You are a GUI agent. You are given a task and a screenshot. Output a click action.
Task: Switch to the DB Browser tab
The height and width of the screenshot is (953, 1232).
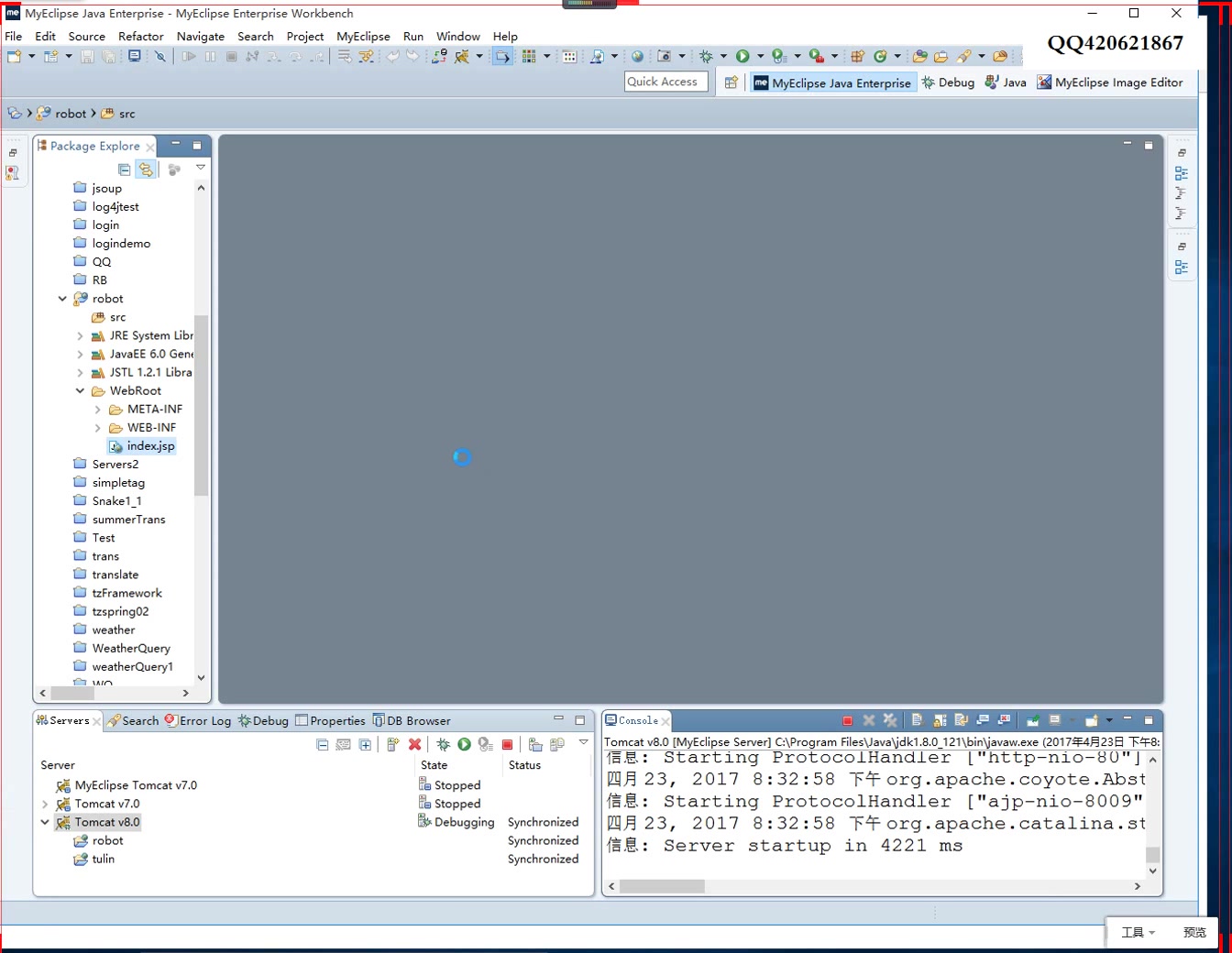[412, 721]
